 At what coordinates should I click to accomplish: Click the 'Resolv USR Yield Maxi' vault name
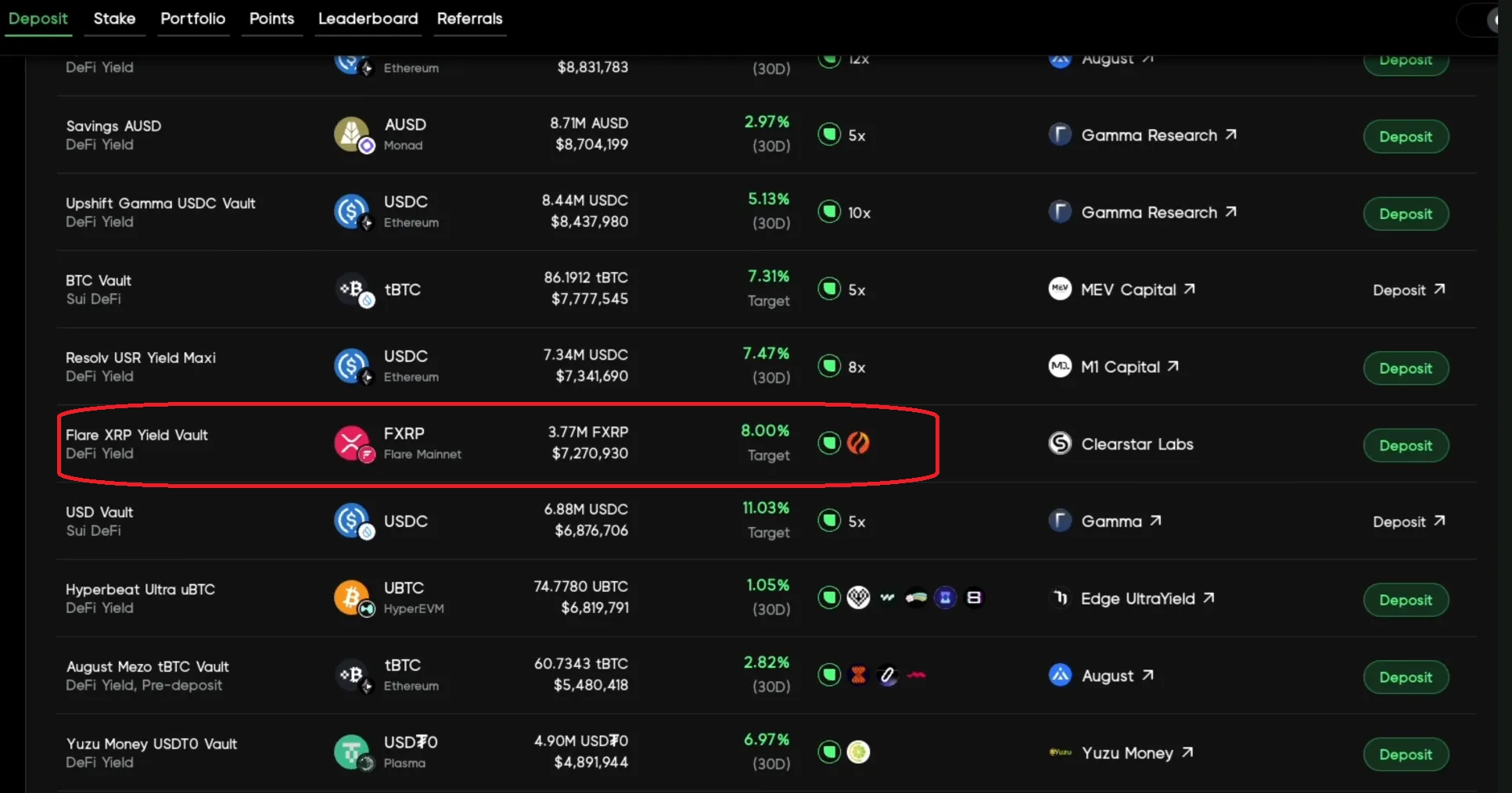pos(141,357)
